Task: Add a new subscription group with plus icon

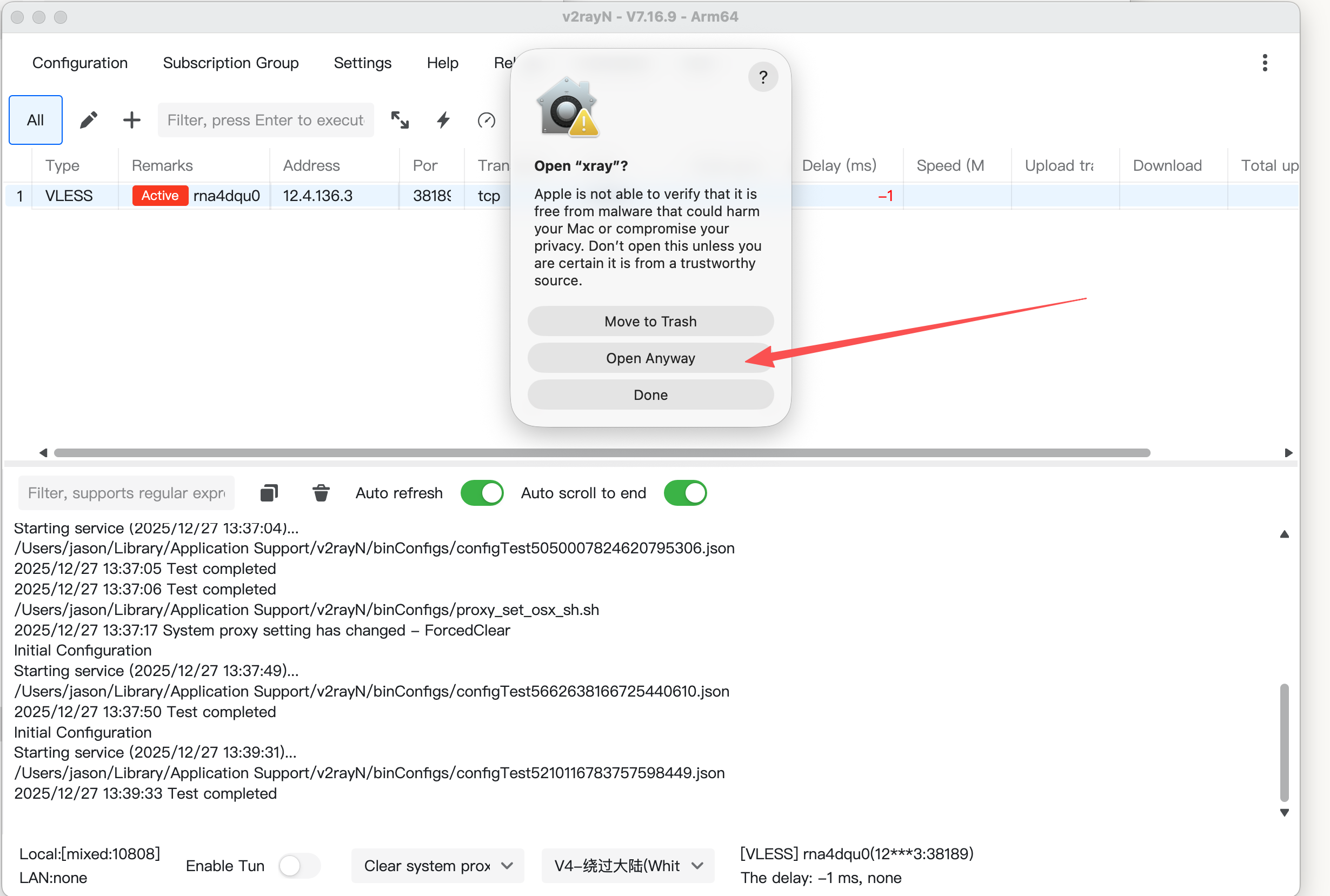Action: pyautogui.click(x=131, y=120)
